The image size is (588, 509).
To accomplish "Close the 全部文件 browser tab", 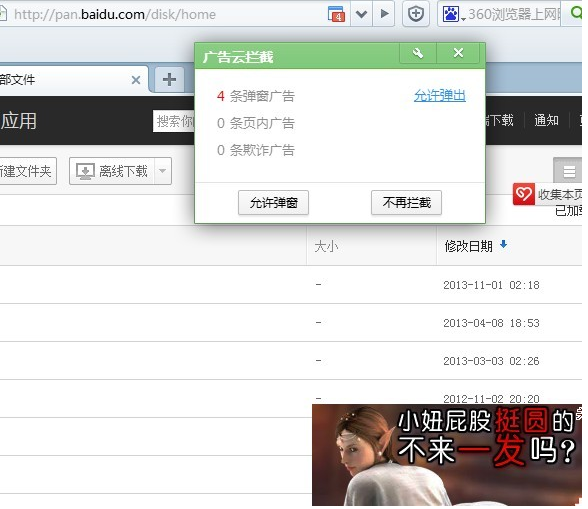I will [136, 80].
